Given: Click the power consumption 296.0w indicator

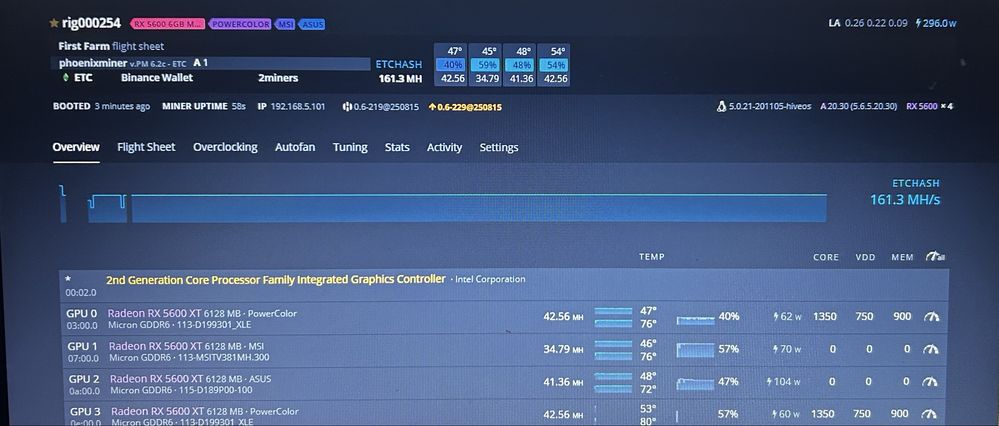Looking at the screenshot, I should [x=936, y=23].
